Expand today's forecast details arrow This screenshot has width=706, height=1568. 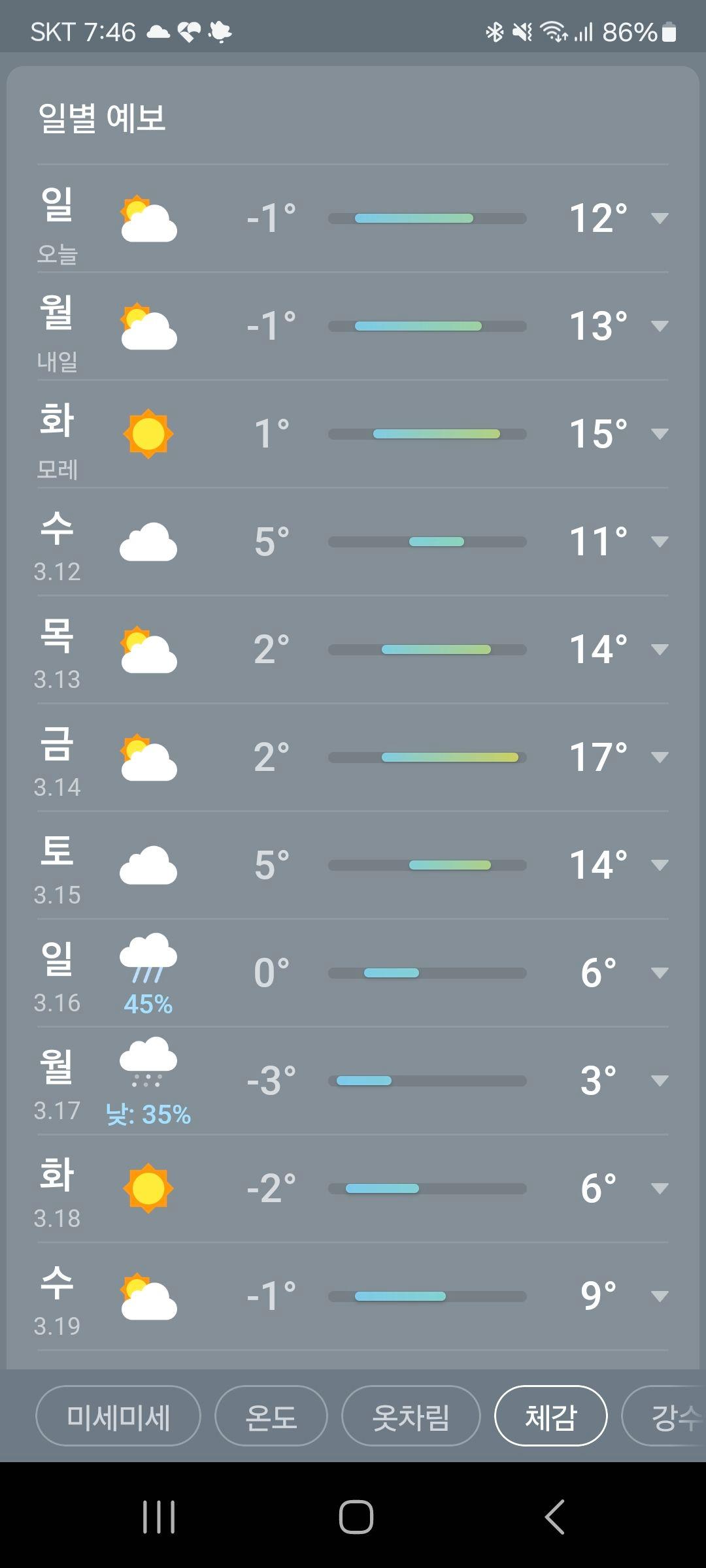click(660, 218)
